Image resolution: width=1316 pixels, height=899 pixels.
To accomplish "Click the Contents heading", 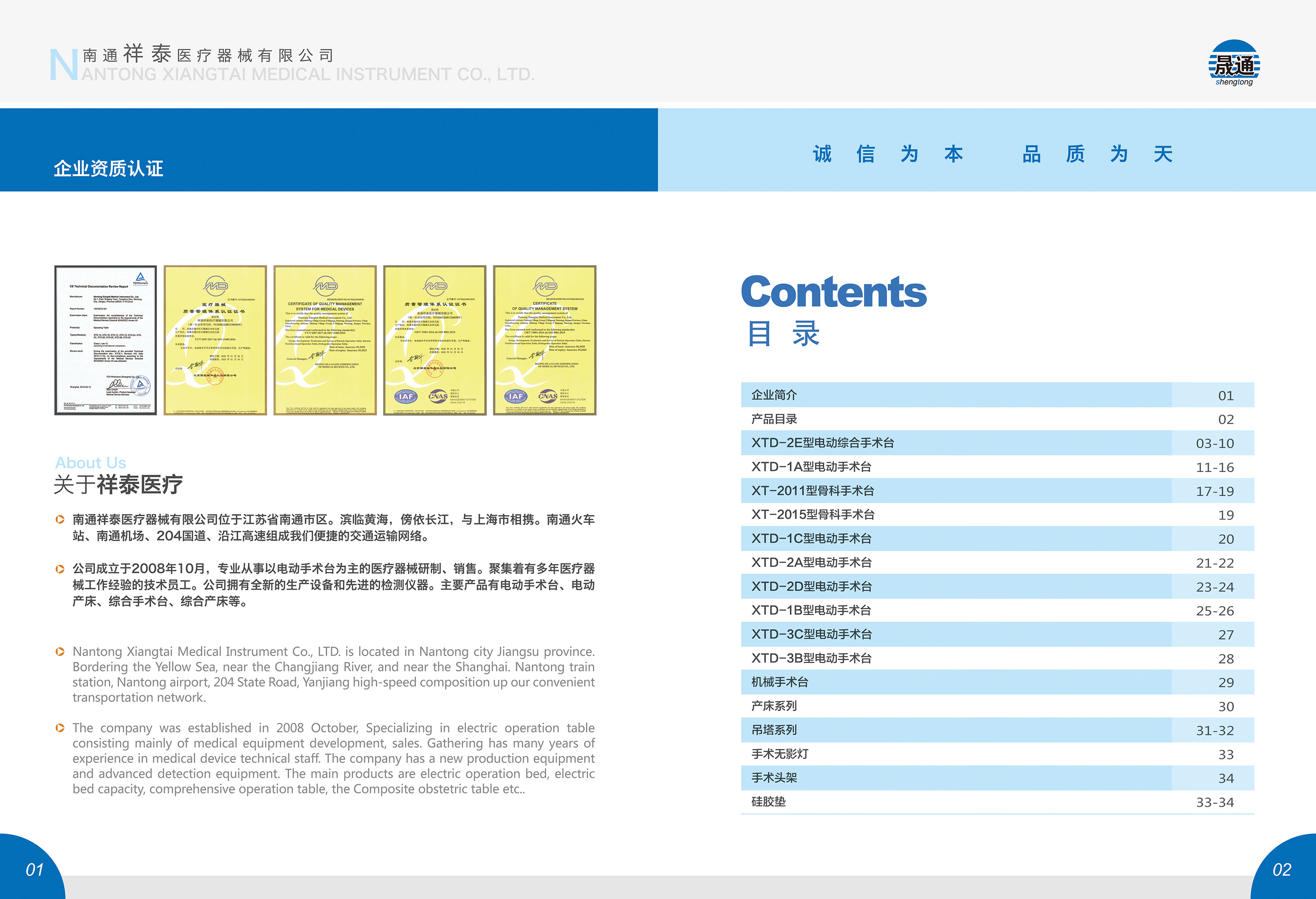I will click(x=833, y=292).
